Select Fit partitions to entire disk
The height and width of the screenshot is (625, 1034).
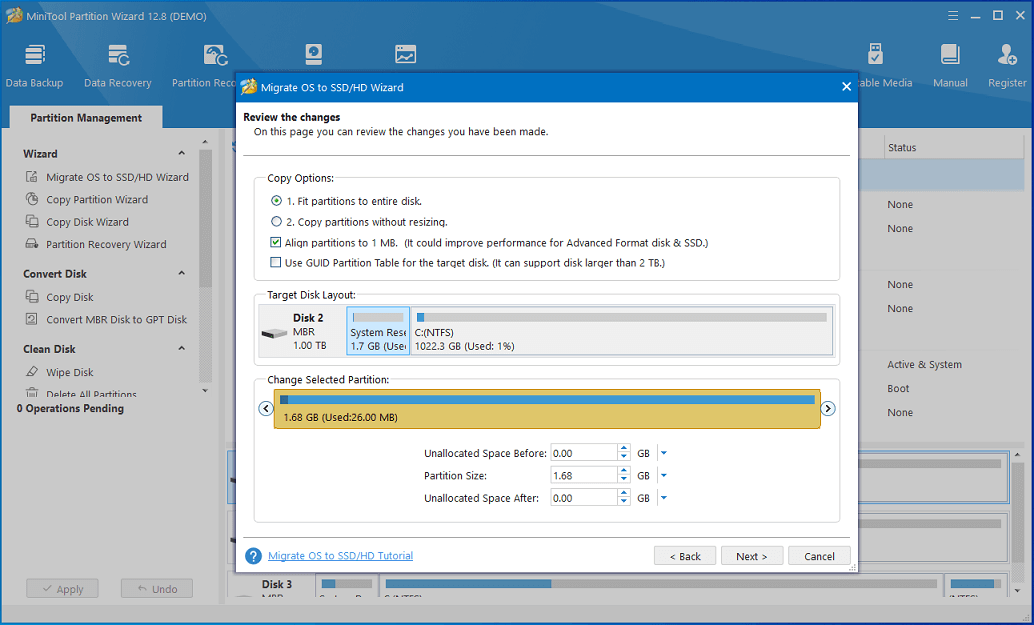coord(346,201)
